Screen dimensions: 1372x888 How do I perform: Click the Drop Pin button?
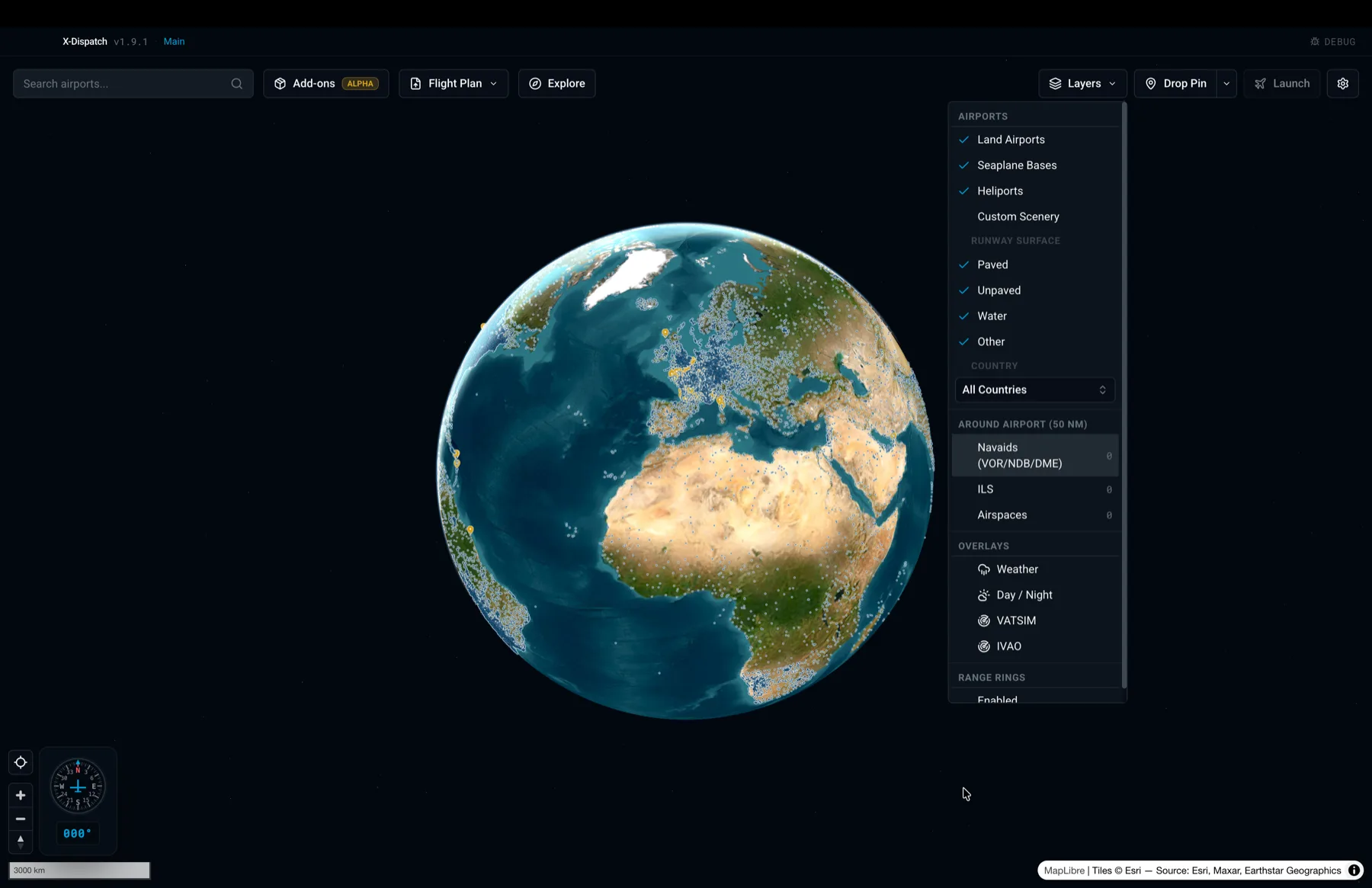click(x=1175, y=84)
